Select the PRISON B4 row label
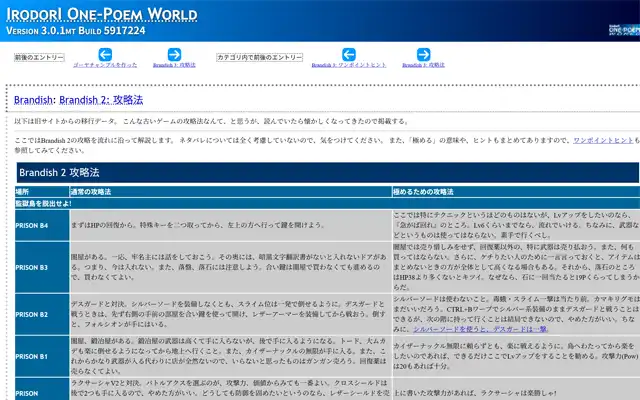Viewport: 640px width, 400px height. point(42,225)
